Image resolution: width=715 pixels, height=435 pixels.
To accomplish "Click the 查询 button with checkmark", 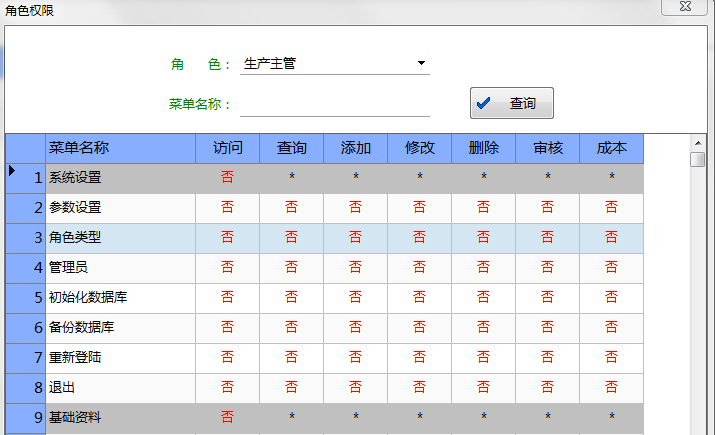I will (x=512, y=103).
